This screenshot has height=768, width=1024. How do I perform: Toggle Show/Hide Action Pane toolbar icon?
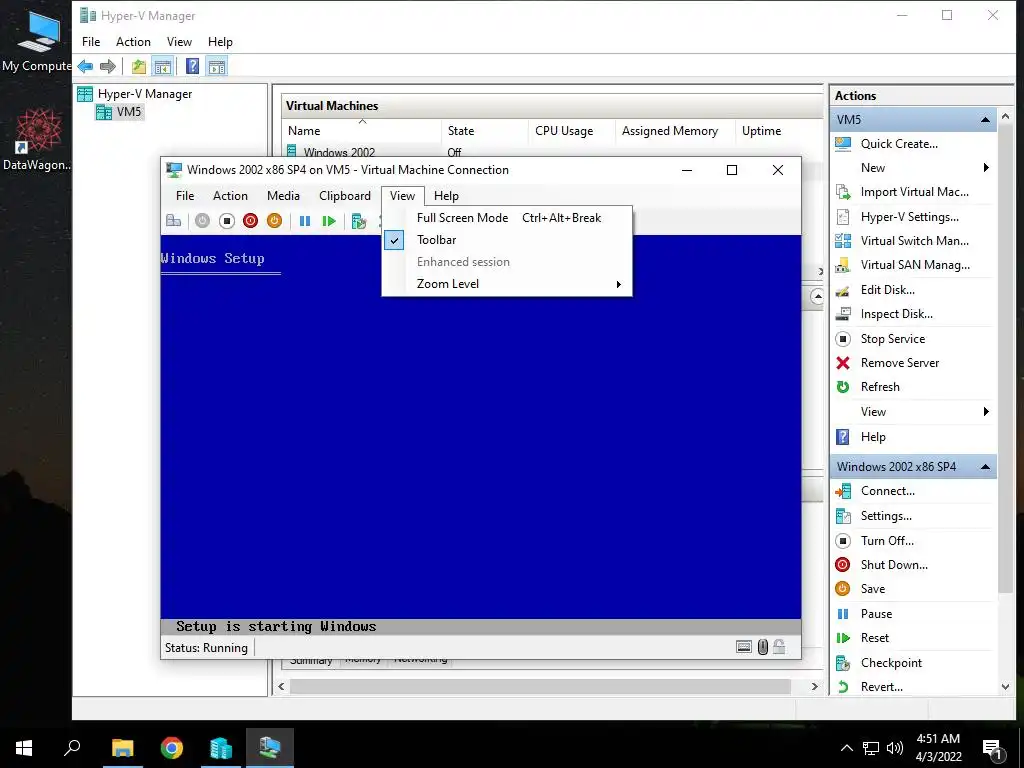(217, 66)
